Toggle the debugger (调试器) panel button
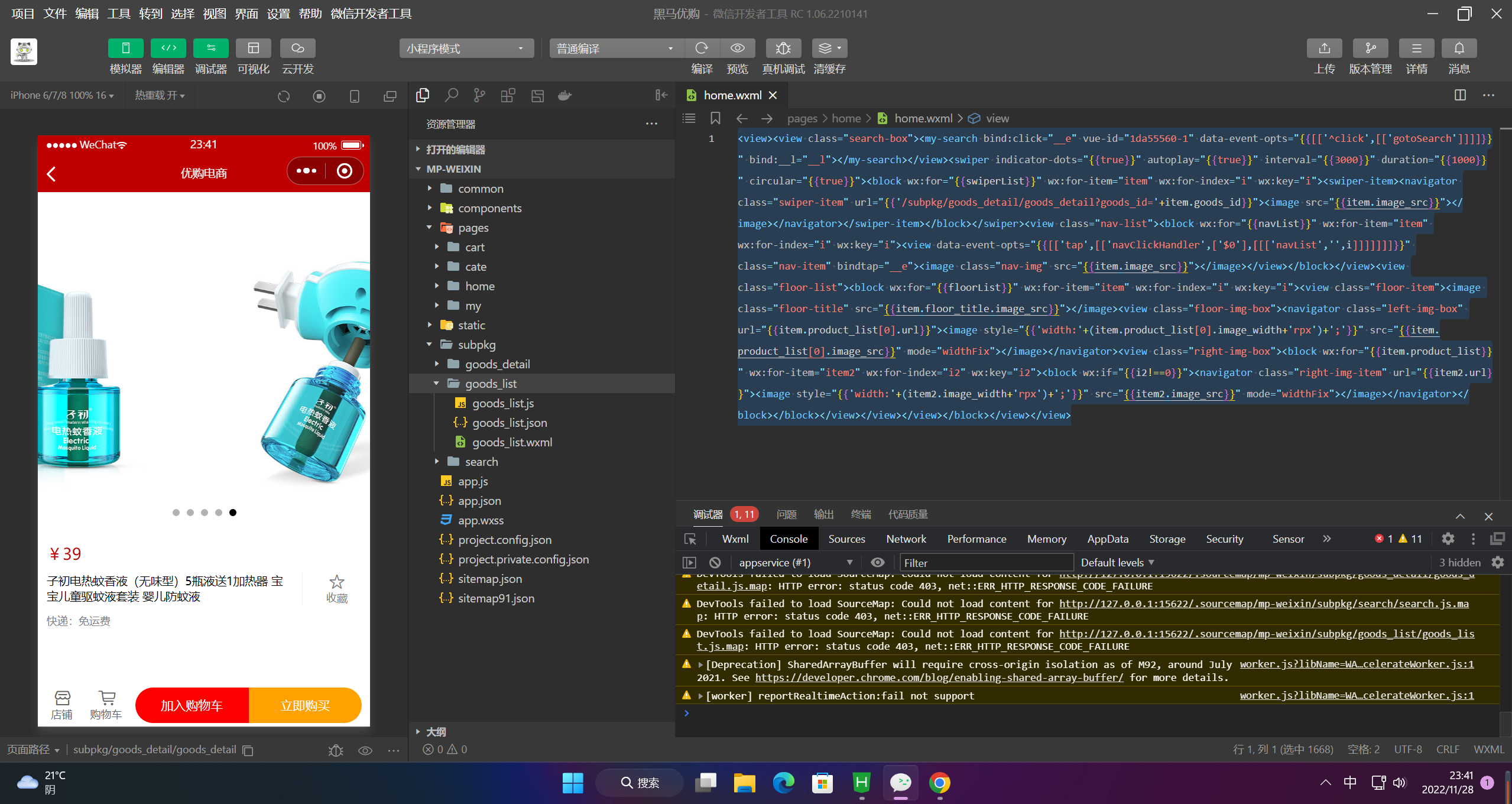Image resolution: width=1512 pixels, height=804 pixels. pyautogui.click(x=210, y=48)
